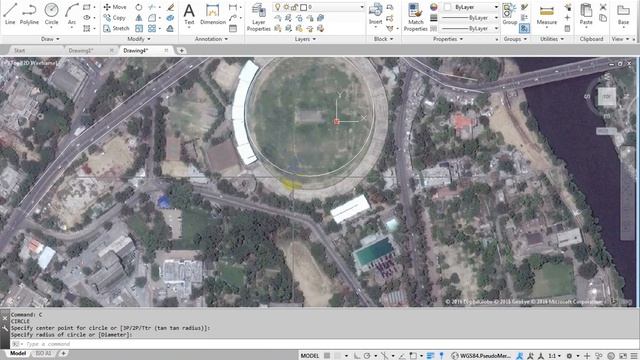Switch to the ISO A1 layout tab
The height and width of the screenshot is (360, 640).
click(43, 353)
